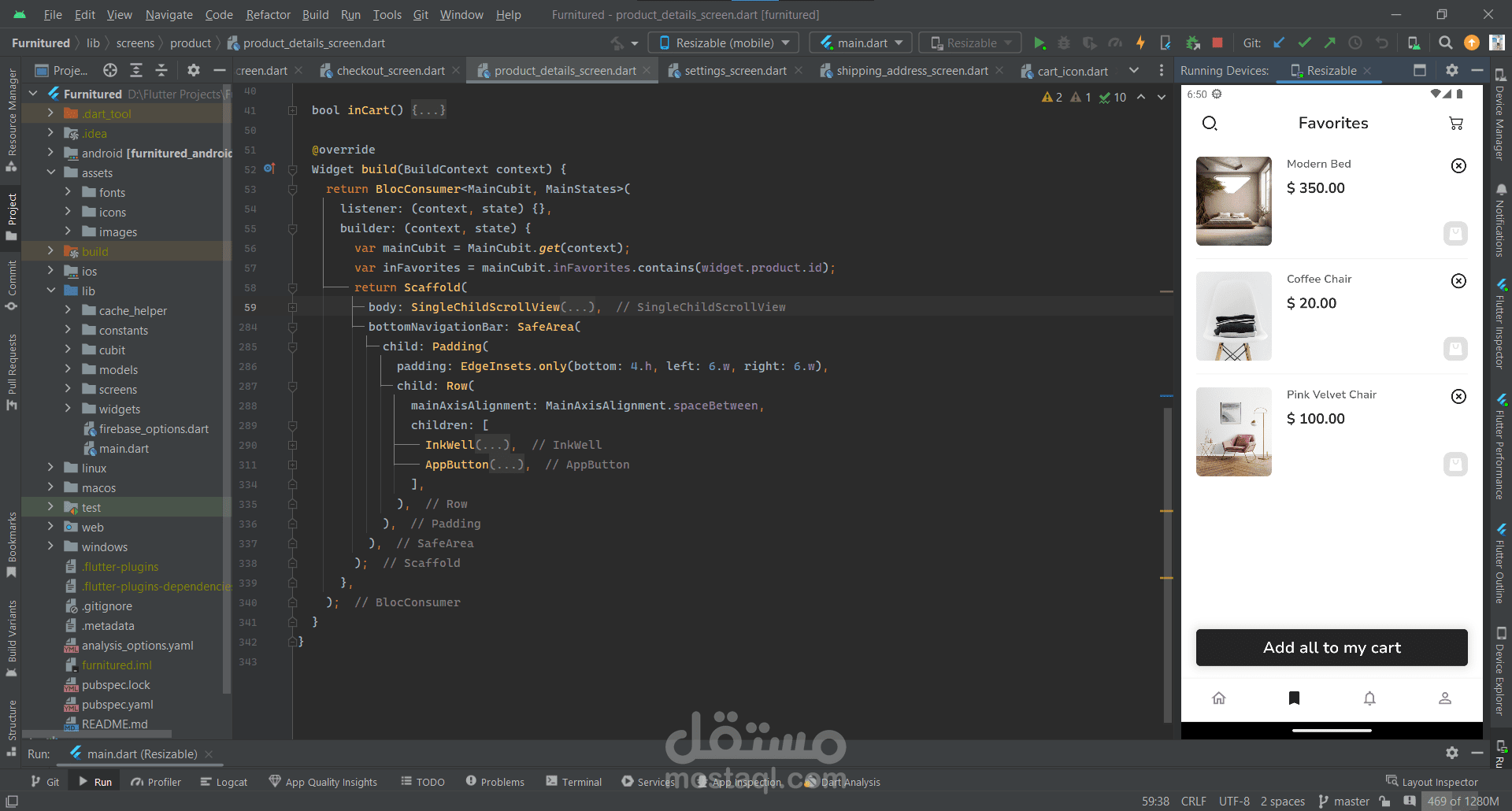This screenshot has height=811, width=1512.
Task: Open the Resizable (mobile) device dropdown
Action: pyautogui.click(x=724, y=43)
